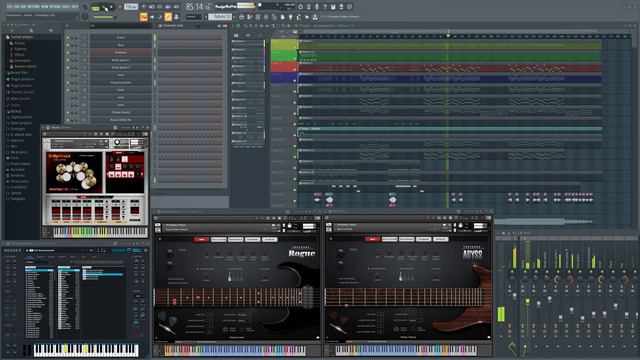Expand the Plugin presets browser folder
The height and width of the screenshot is (360, 640).
pyautogui.click(x=21, y=85)
